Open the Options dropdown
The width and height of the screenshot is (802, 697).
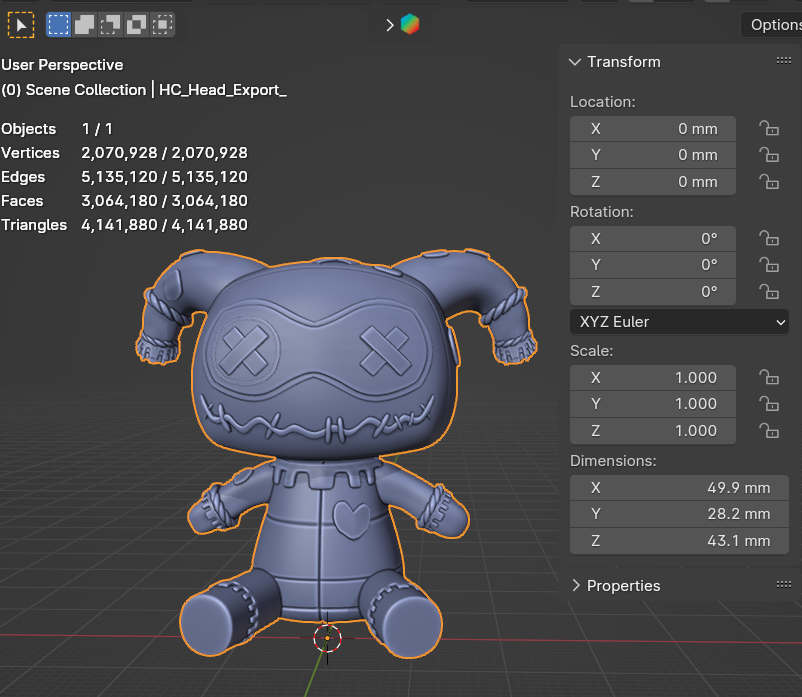click(772, 25)
